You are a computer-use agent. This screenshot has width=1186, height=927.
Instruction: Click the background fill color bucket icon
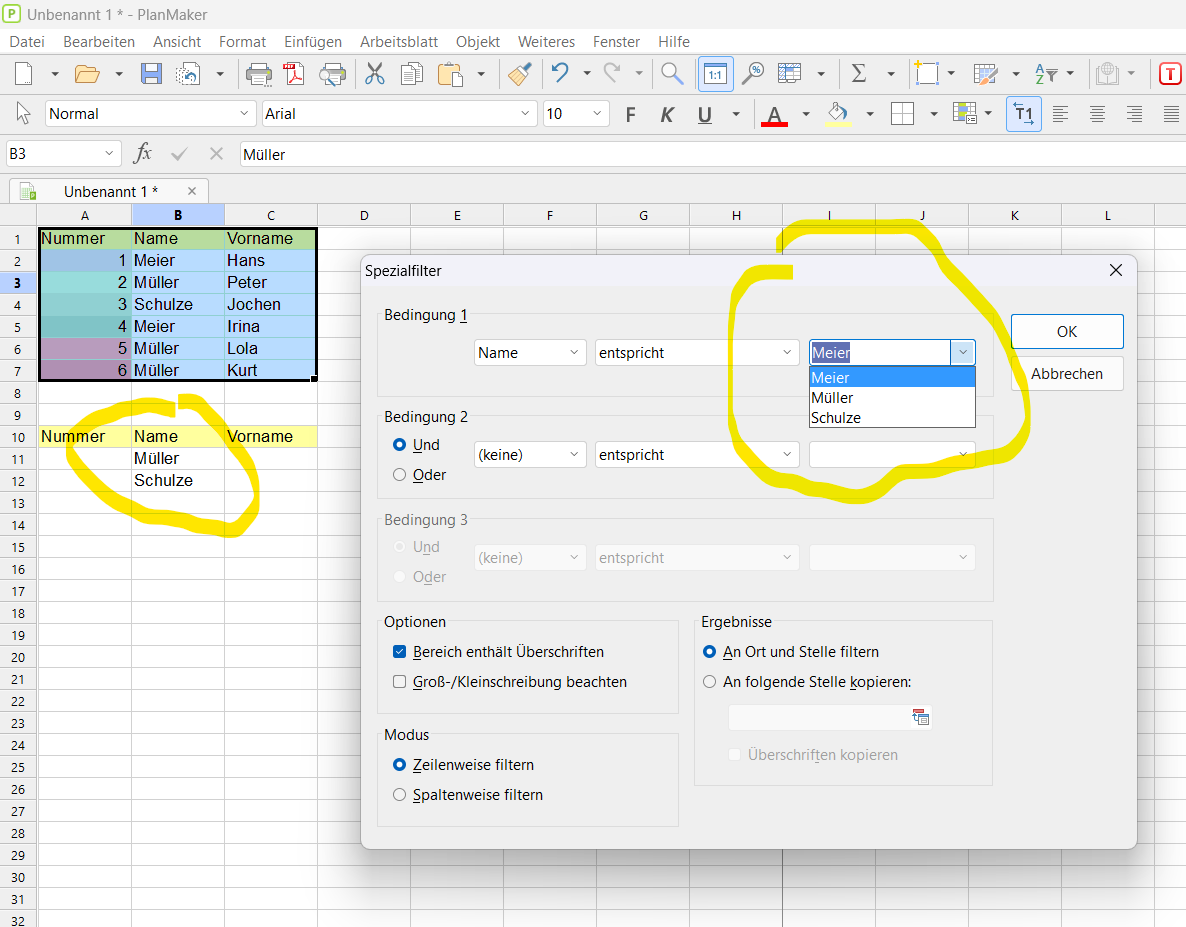coord(838,114)
